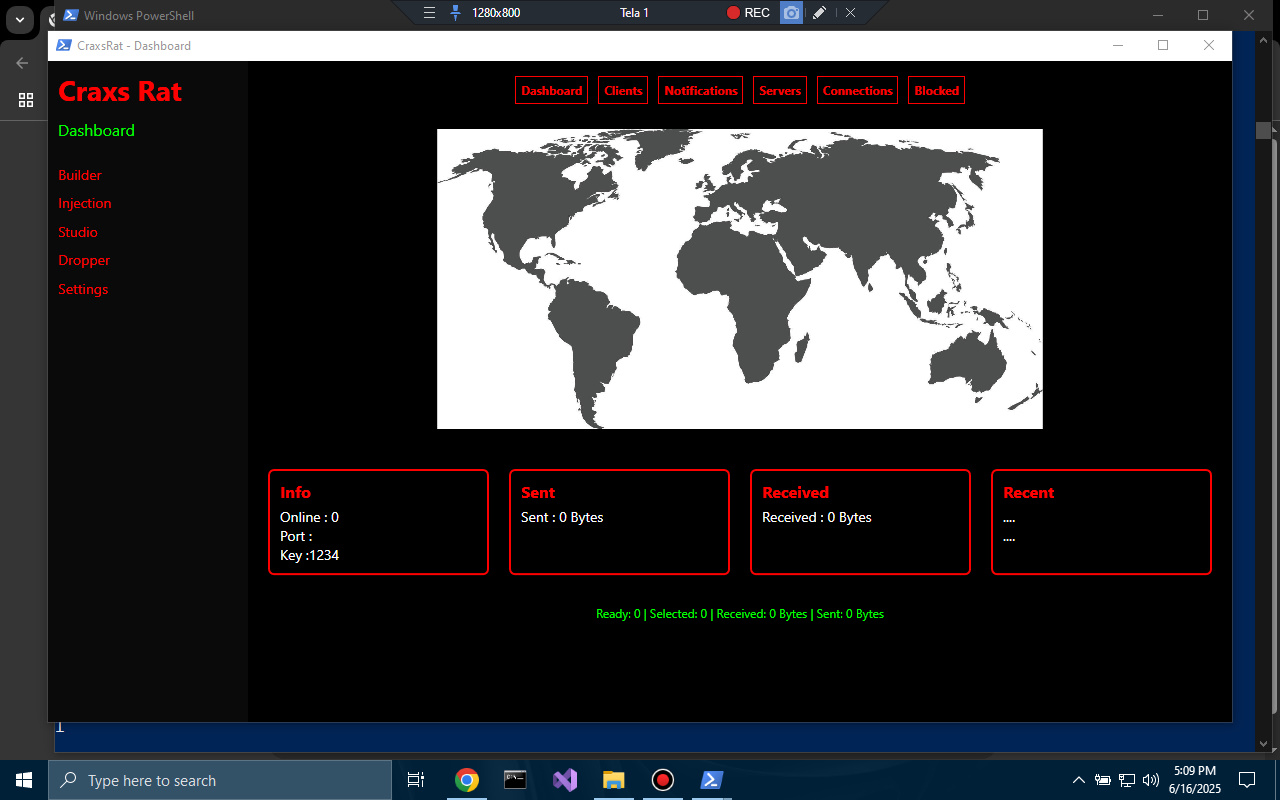1280x800 pixels.
Task: Click the Recent card heading
Action: click(x=1028, y=493)
